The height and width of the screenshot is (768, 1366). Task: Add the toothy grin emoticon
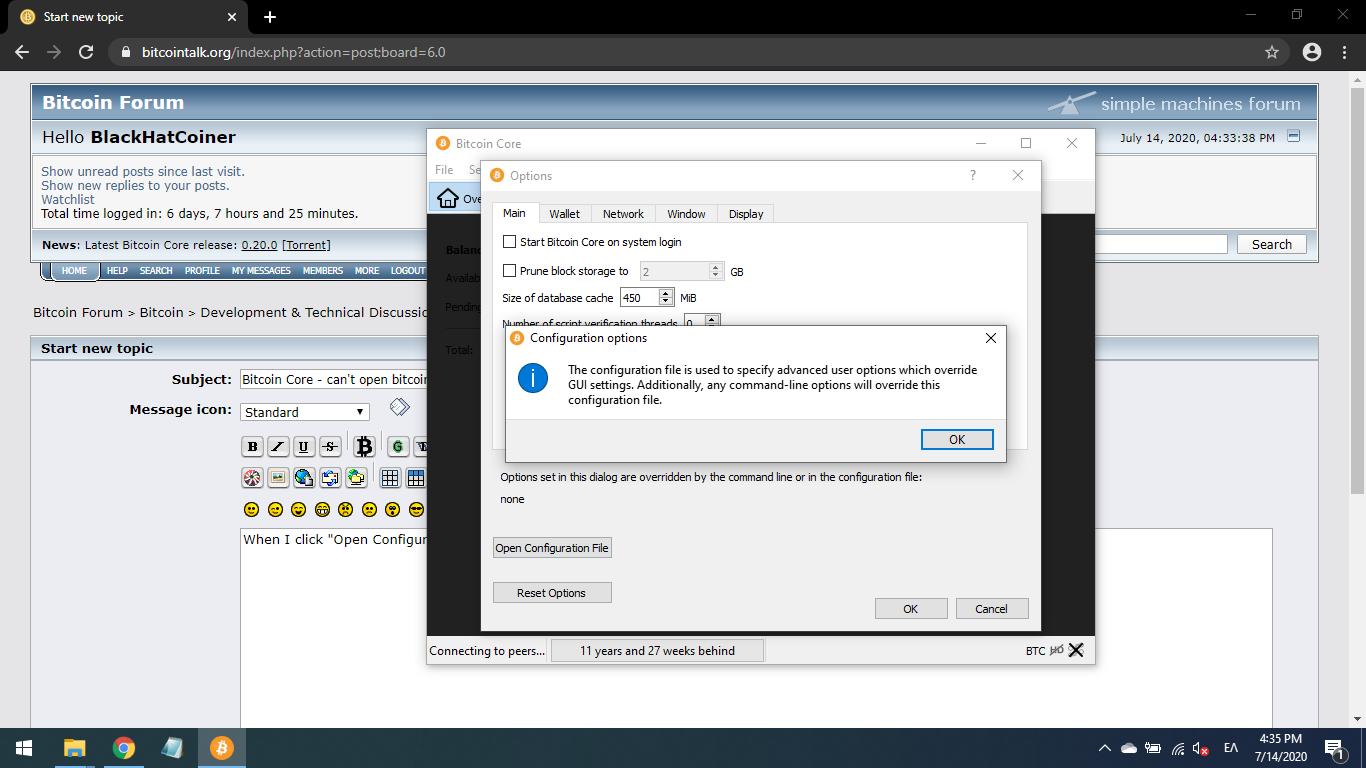coord(322,510)
